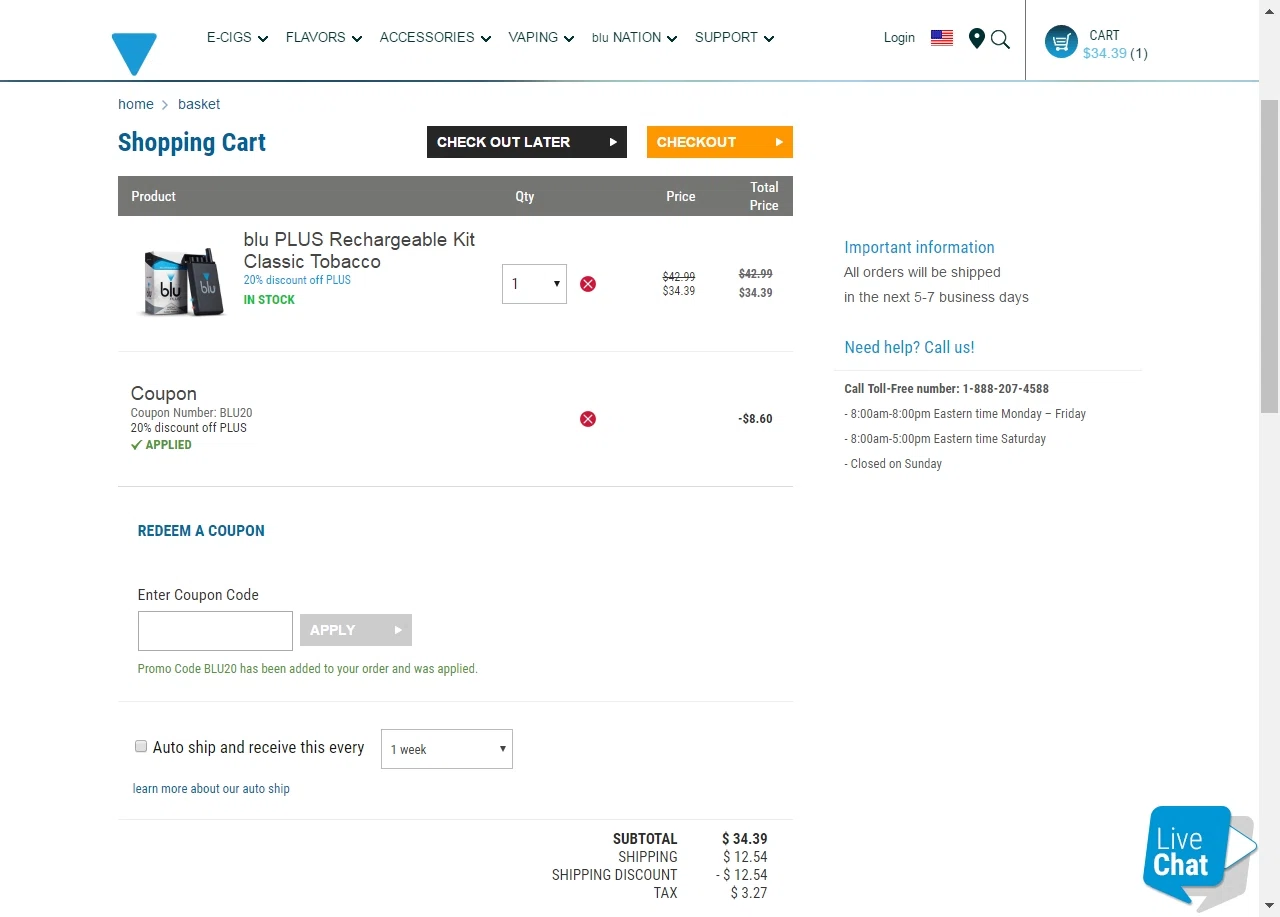The image size is (1280, 917).
Task: Click the APPLY coupon button
Action: point(356,630)
